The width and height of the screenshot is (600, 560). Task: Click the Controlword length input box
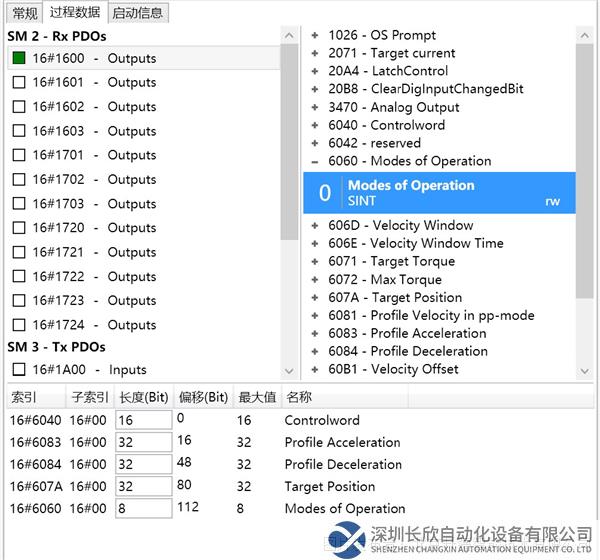tap(143, 420)
